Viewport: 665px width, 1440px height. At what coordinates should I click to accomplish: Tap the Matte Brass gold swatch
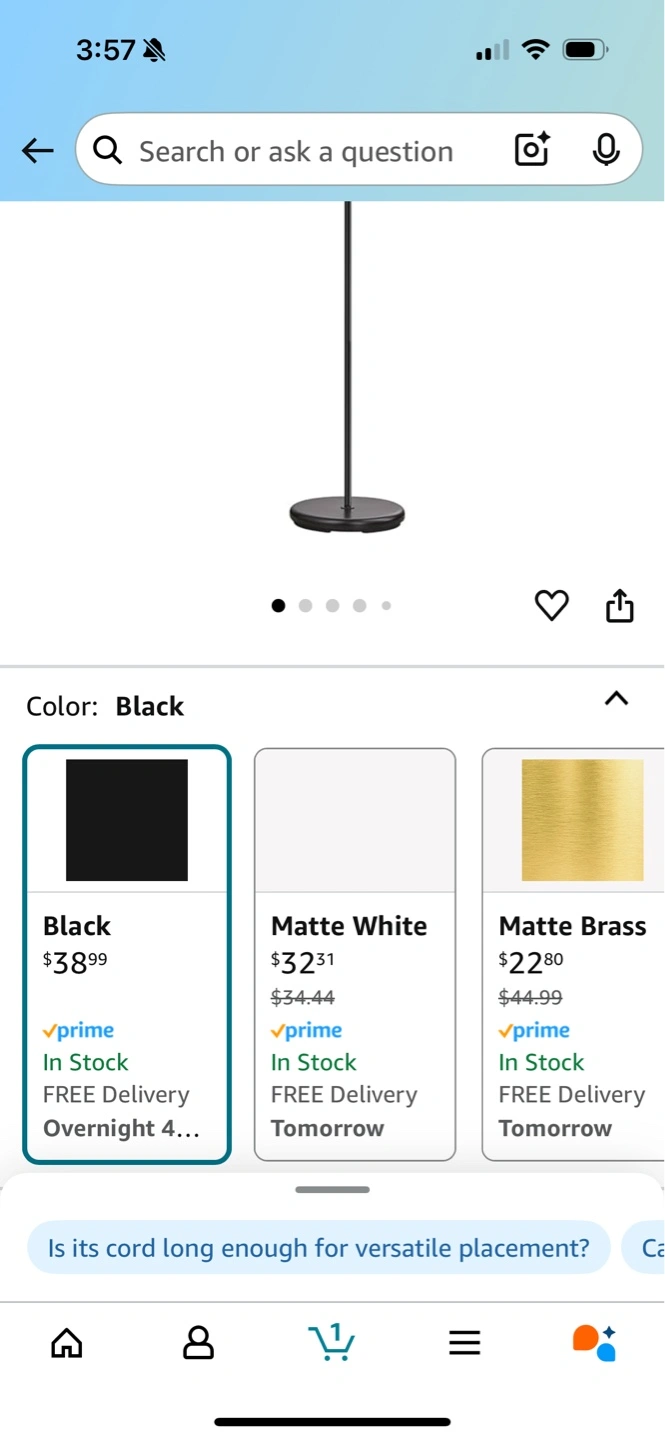coord(582,820)
